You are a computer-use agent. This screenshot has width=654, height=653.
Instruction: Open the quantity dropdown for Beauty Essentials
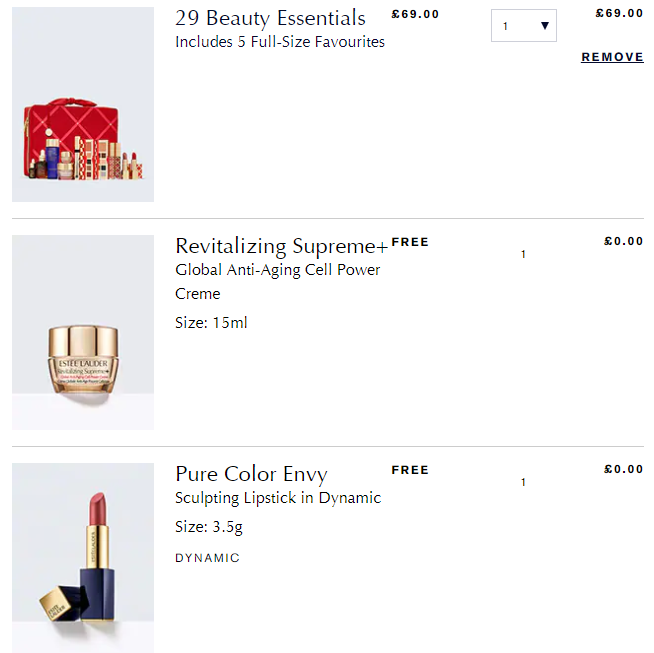[x=523, y=25]
